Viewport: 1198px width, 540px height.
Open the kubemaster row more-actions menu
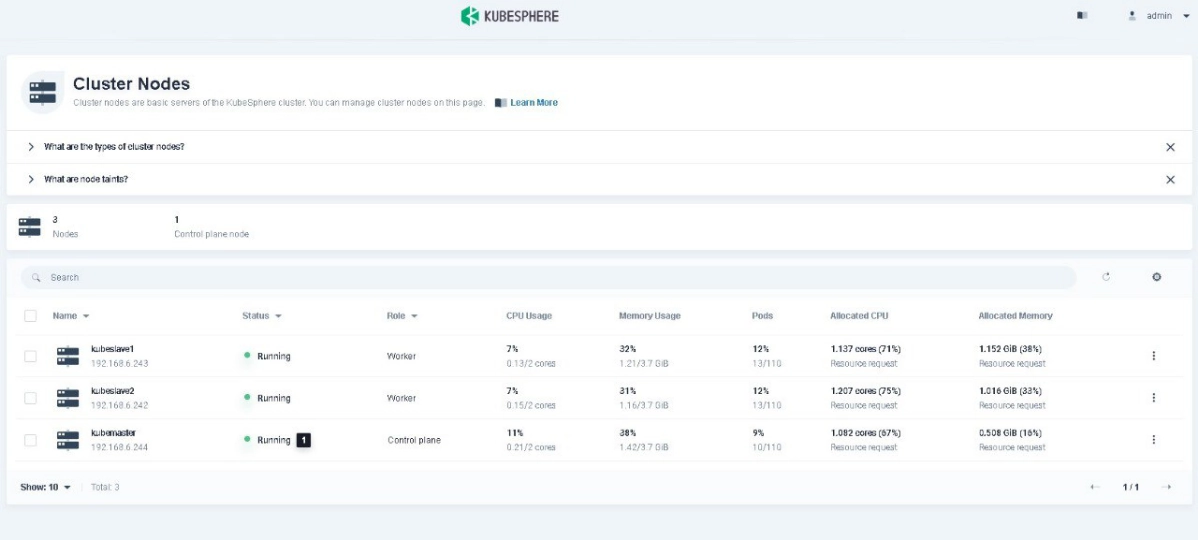(1154, 440)
